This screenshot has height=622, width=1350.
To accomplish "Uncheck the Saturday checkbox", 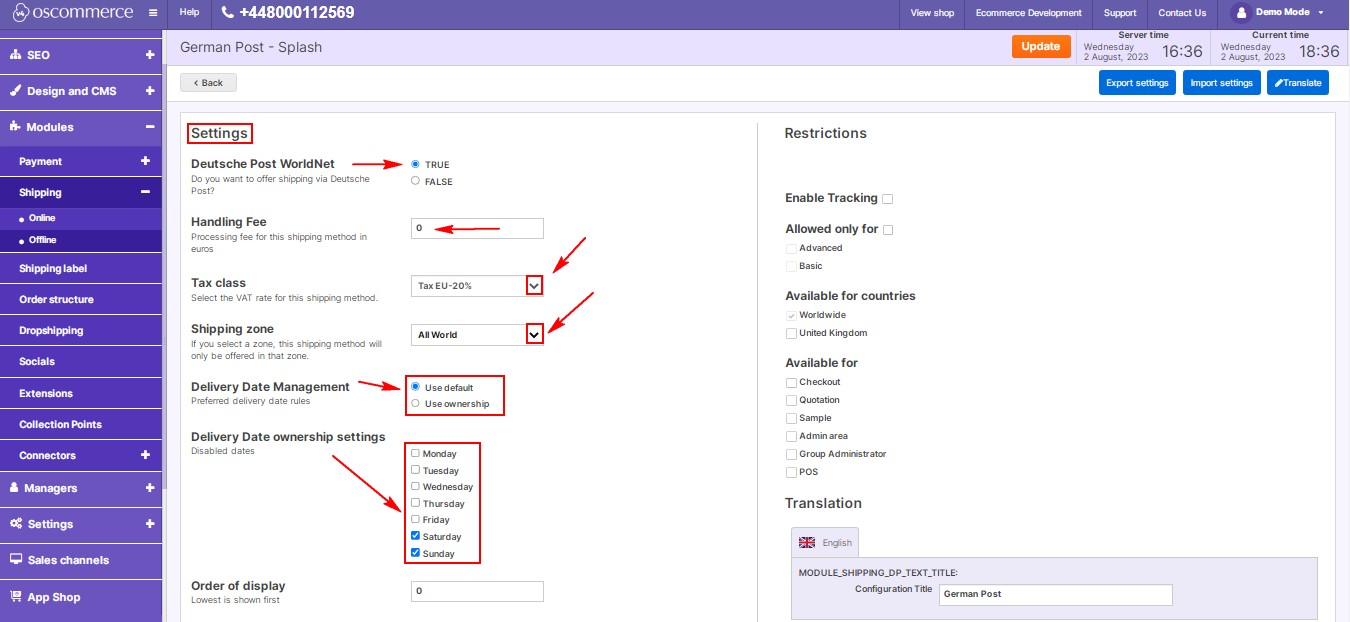I will pyautogui.click(x=415, y=536).
